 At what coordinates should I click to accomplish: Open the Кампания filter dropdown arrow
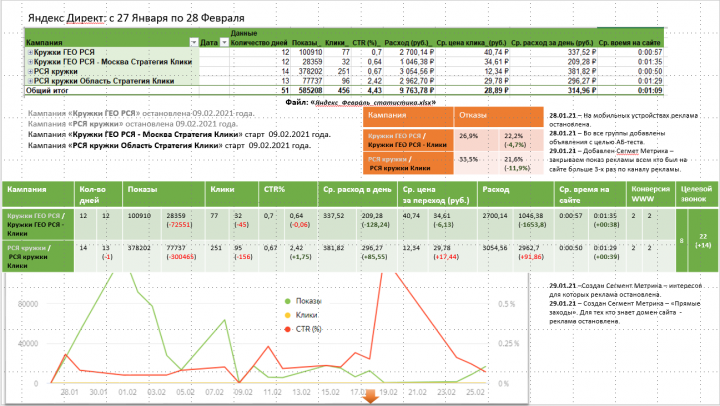pyautogui.click(x=194, y=42)
